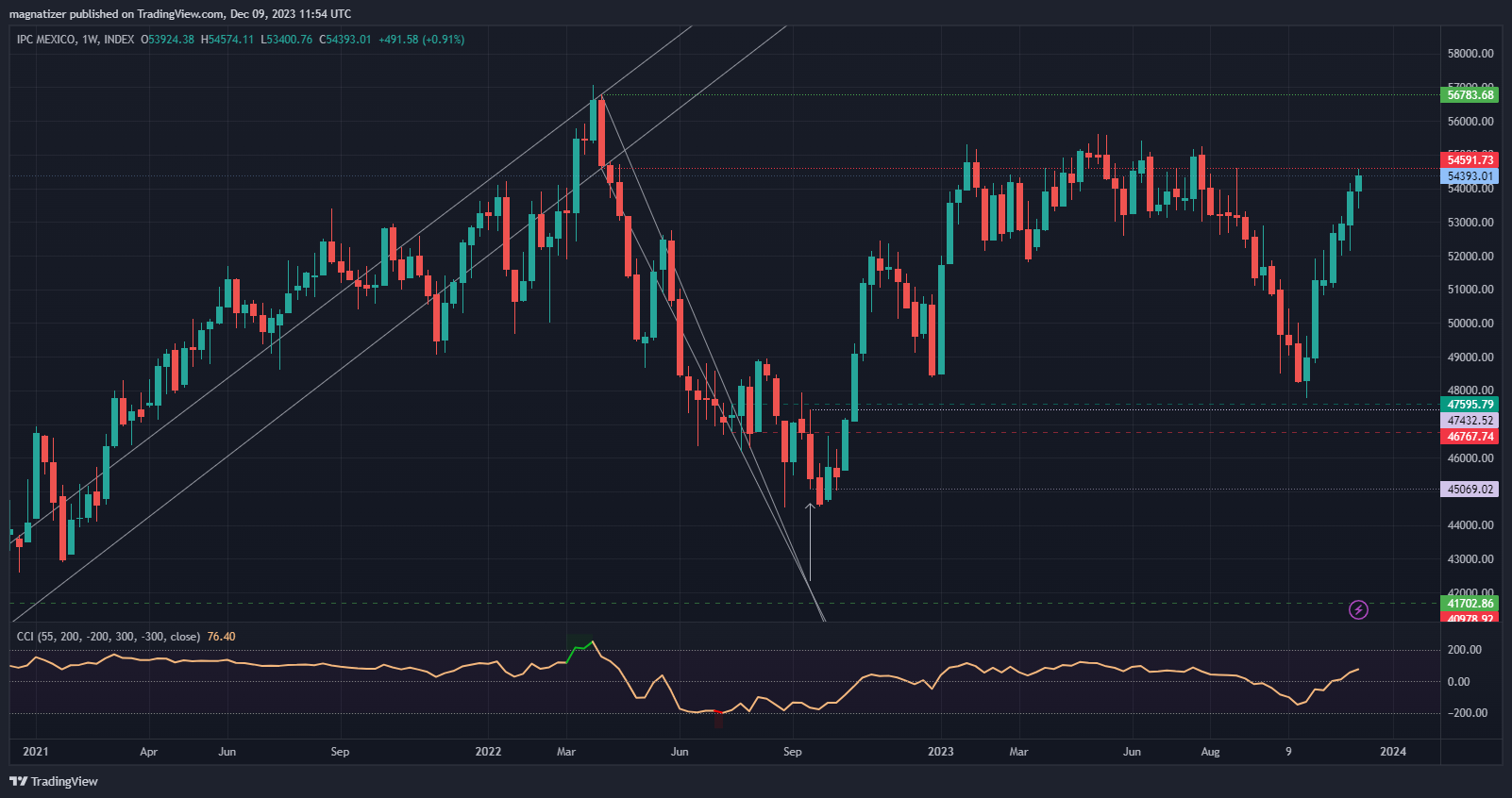Click 56000.00 on the price axis

(1470, 122)
